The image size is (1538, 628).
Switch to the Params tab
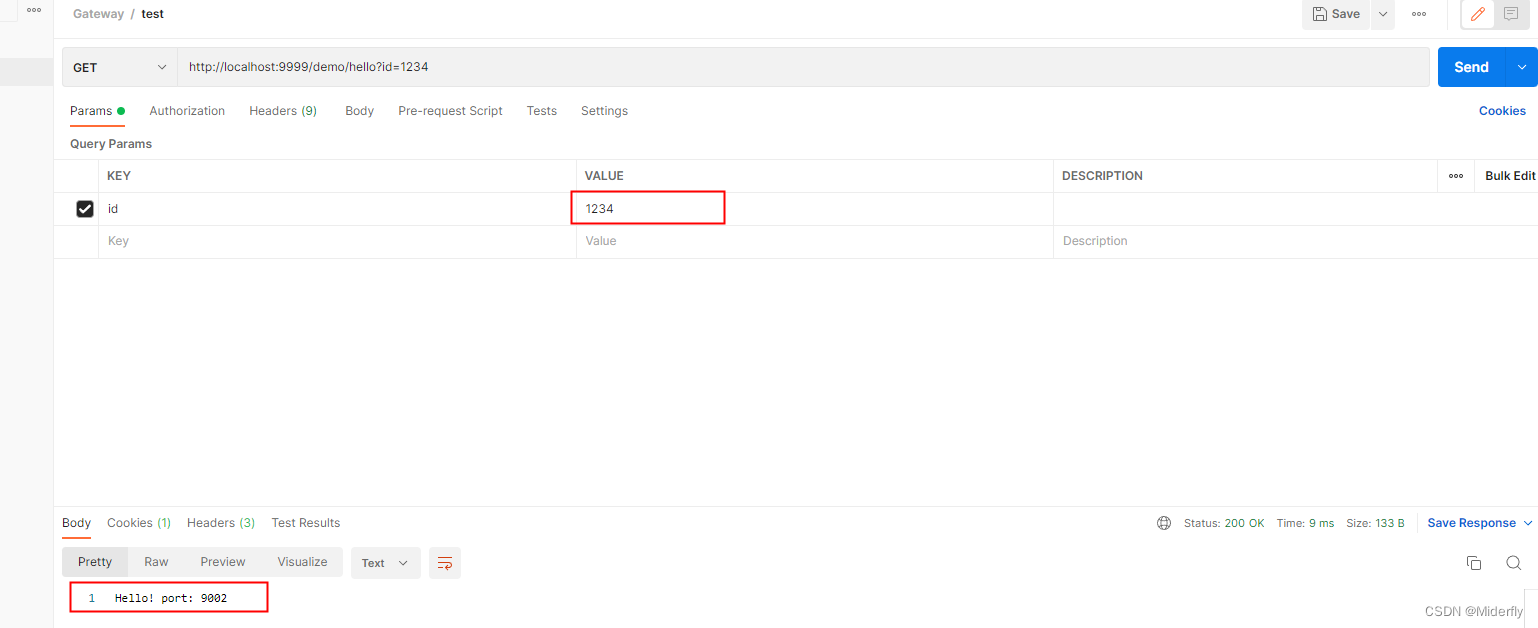click(97, 111)
